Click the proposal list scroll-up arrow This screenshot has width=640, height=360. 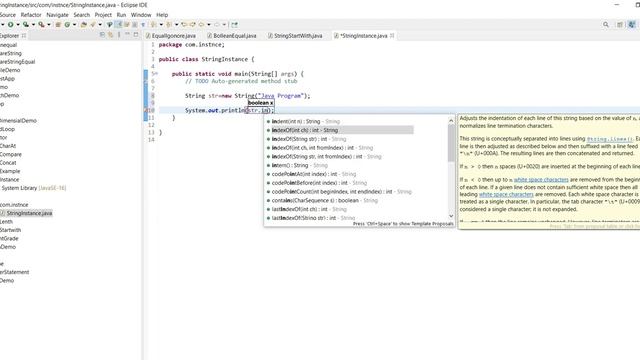click(451, 120)
